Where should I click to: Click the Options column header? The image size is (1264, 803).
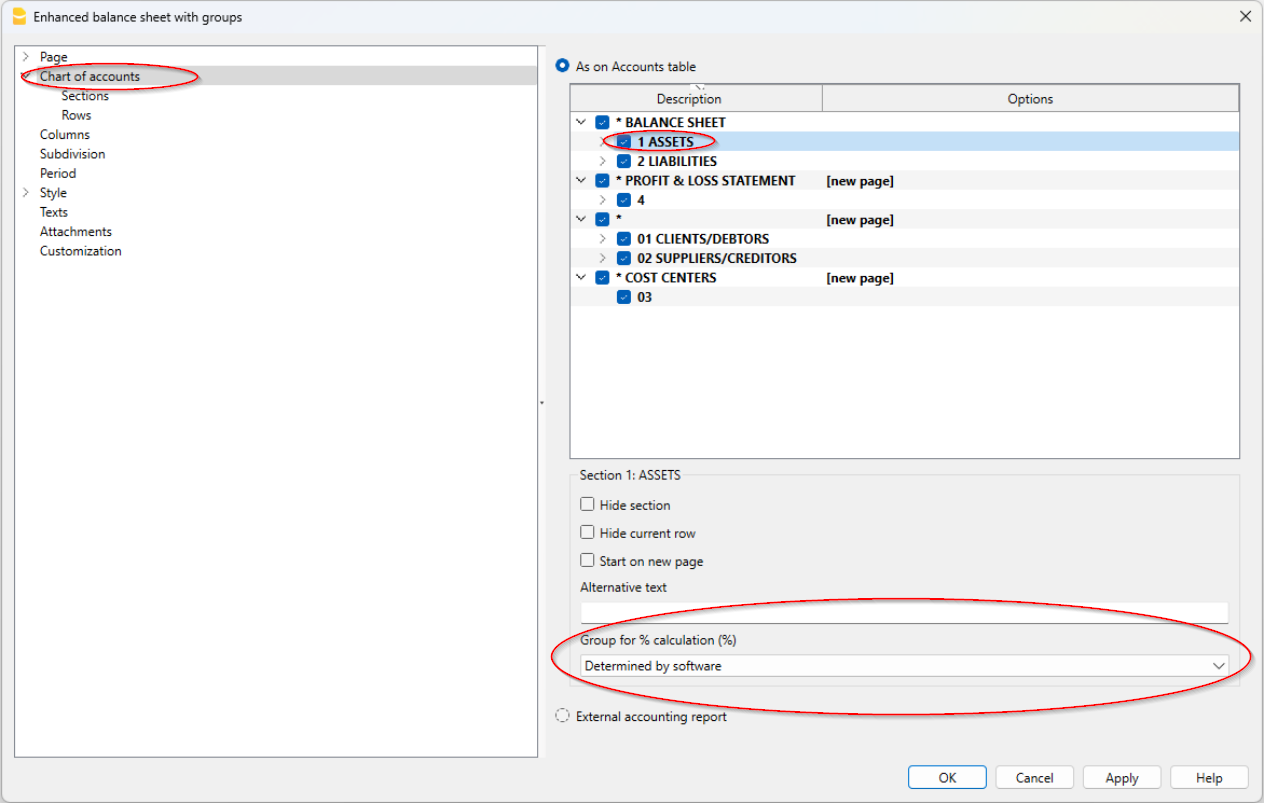[x=1030, y=99]
